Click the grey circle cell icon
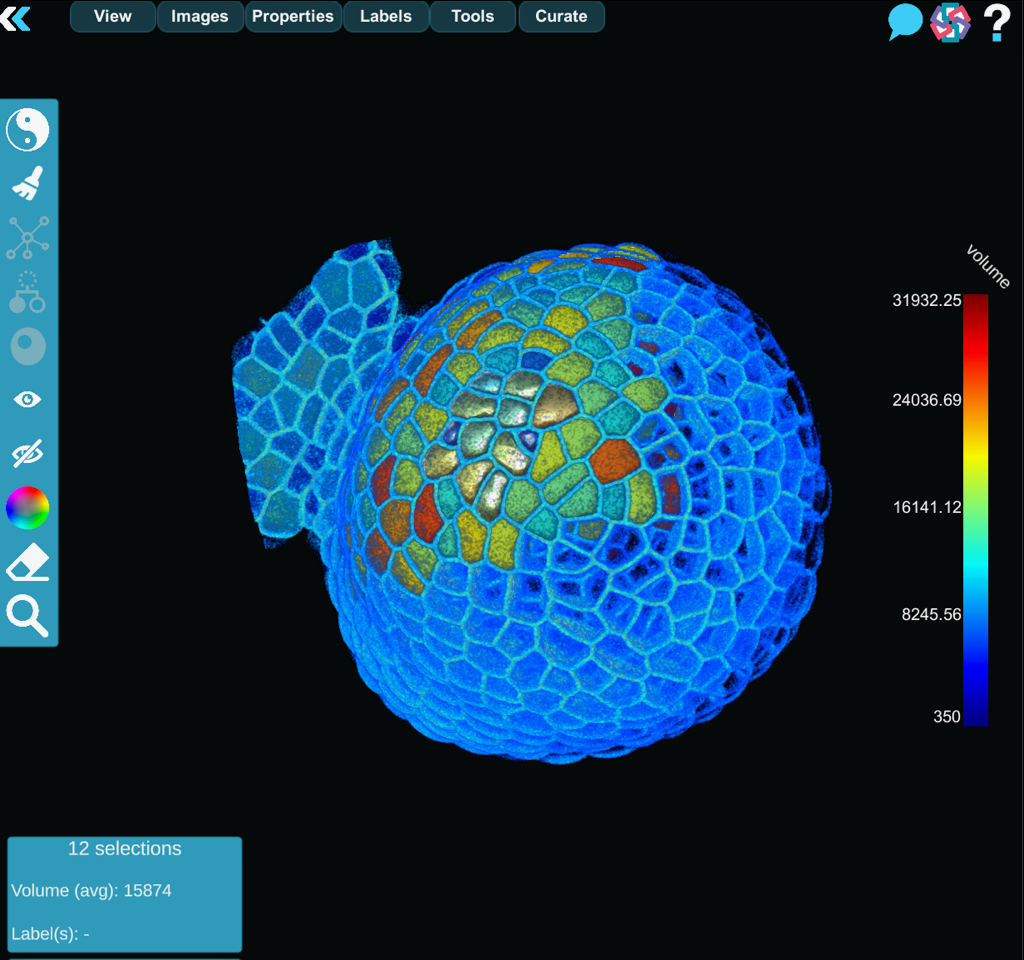The height and width of the screenshot is (960, 1024). pos(28,346)
